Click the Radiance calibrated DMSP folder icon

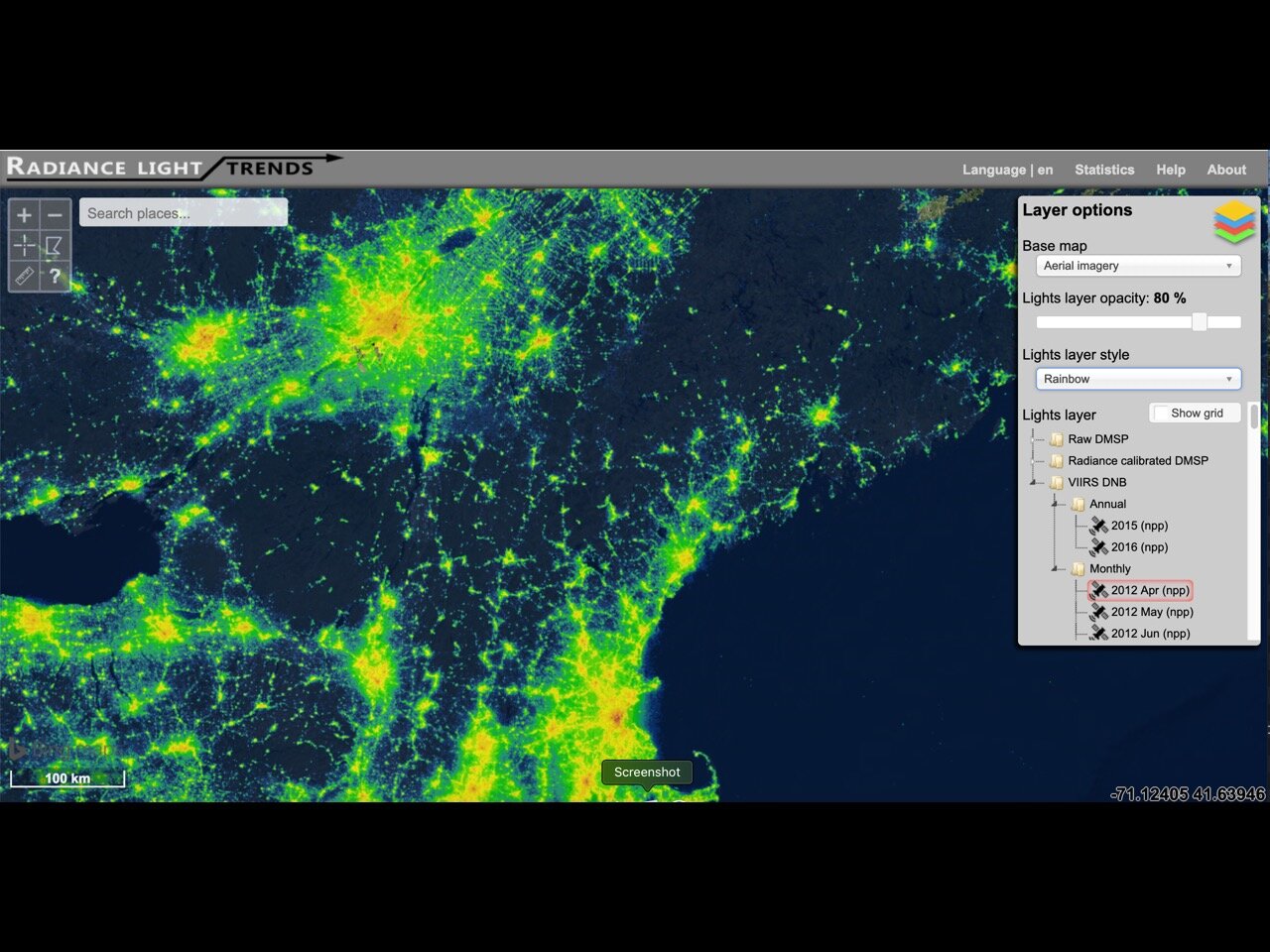click(1057, 461)
